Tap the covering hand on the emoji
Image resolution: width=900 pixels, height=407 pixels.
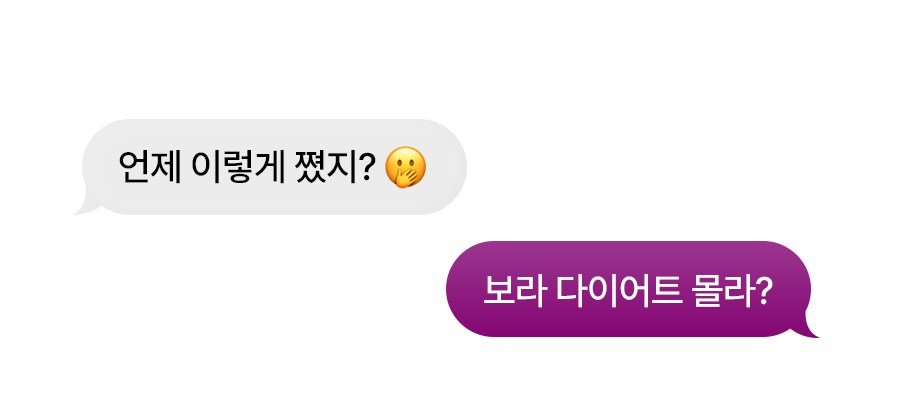(x=409, y=175)
